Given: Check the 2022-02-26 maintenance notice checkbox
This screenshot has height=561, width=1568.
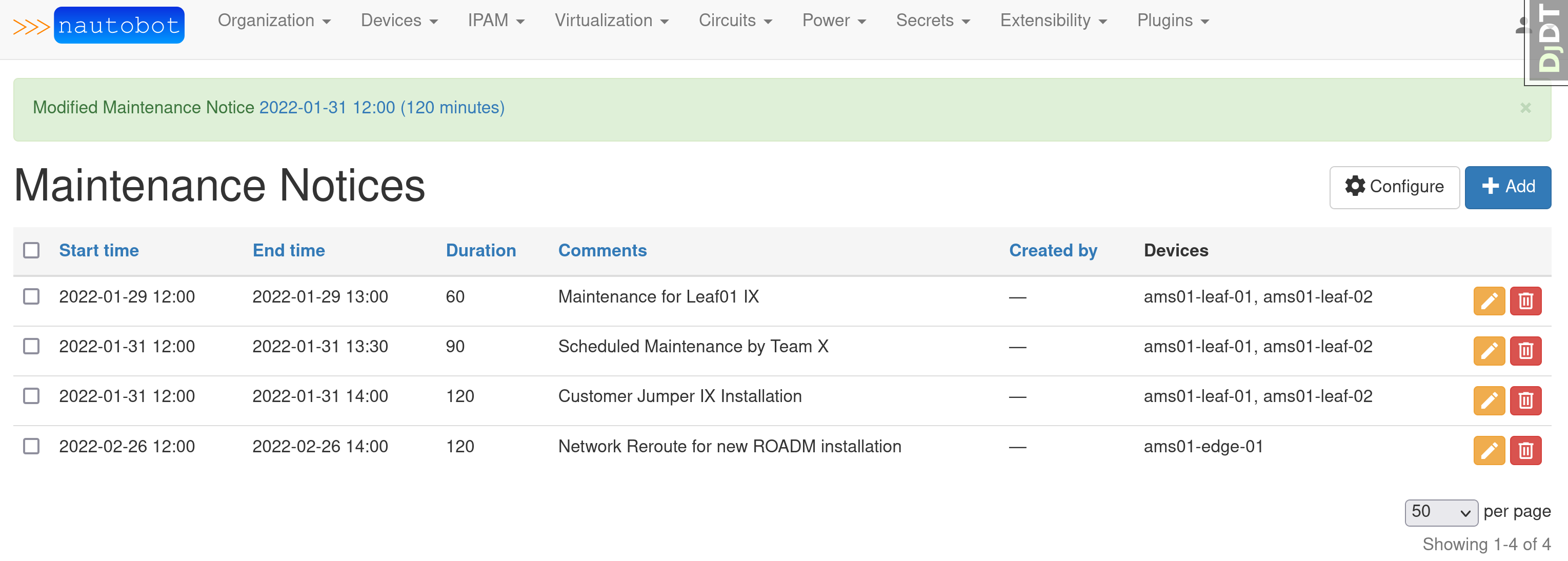Looking at the screenshot, I should click(31, 447).
